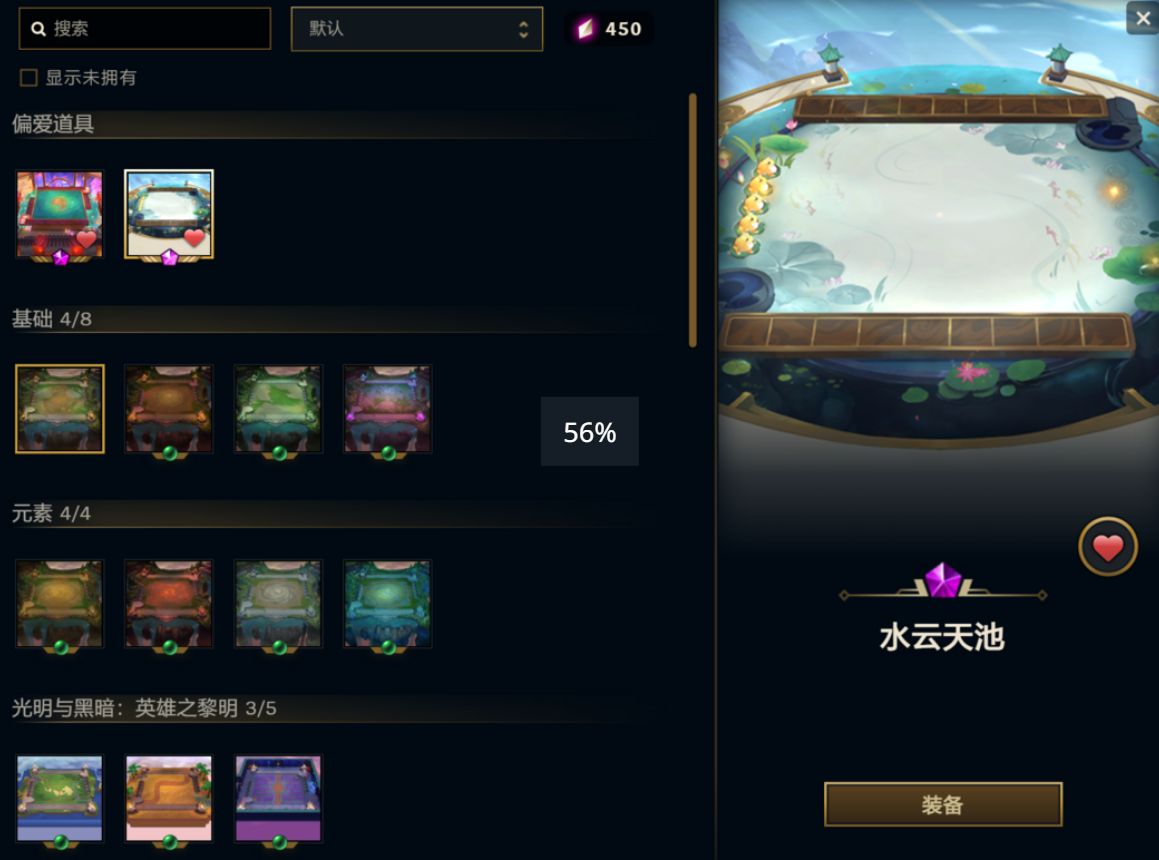Click the arena list vertical scrollbar

pyautogui.click(x=693, y=220)
